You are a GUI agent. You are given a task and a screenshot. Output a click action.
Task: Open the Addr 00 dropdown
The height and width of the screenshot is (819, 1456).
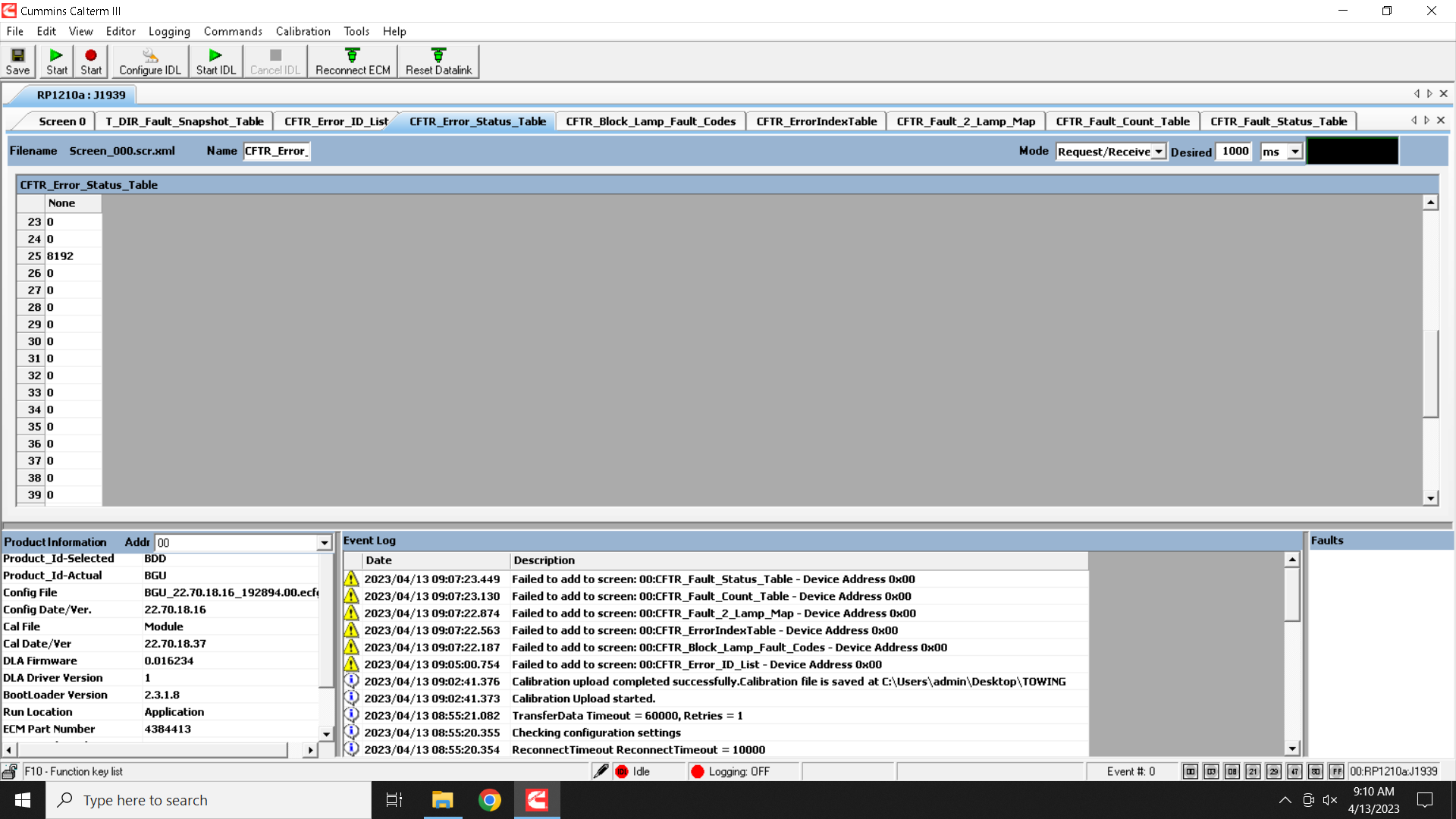[325, 543]
